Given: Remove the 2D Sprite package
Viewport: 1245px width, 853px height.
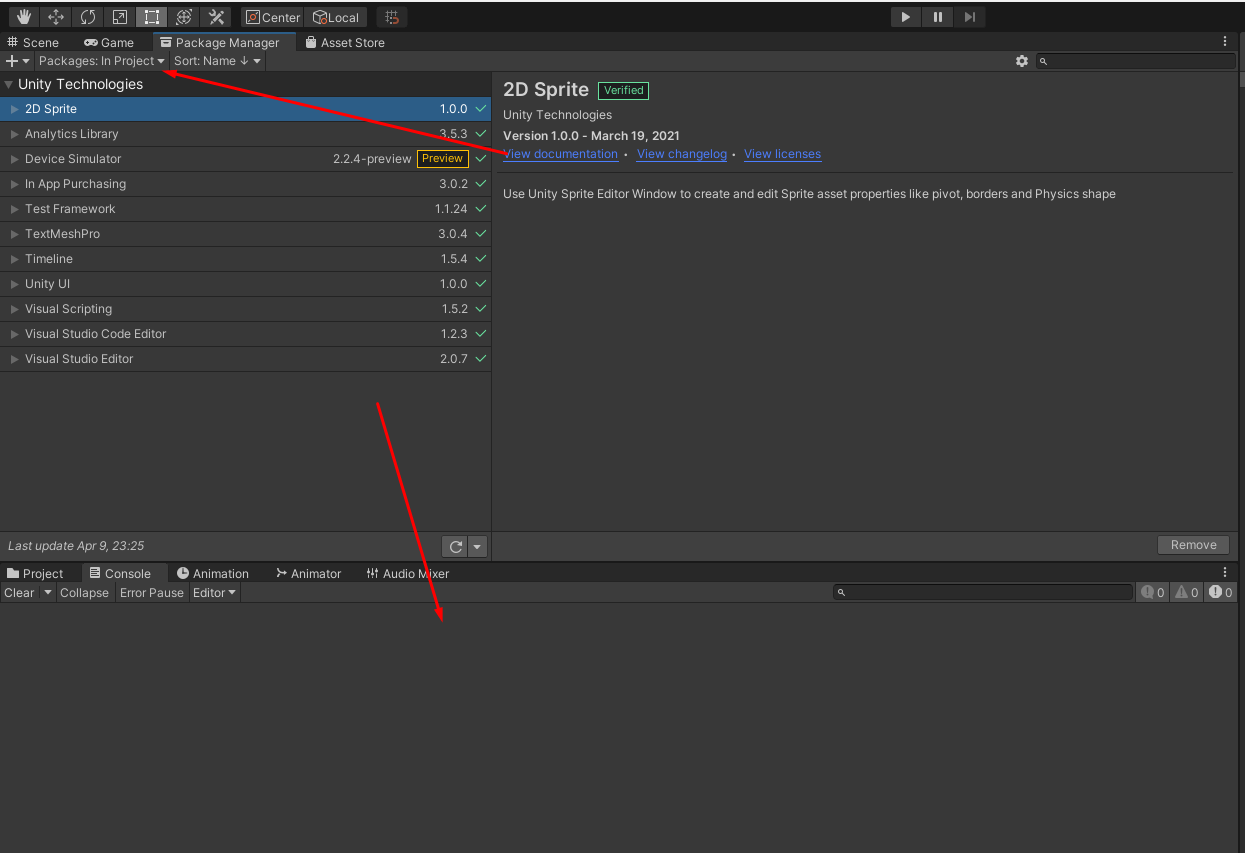Looking at the screenshot, I should click(1194, 545).
